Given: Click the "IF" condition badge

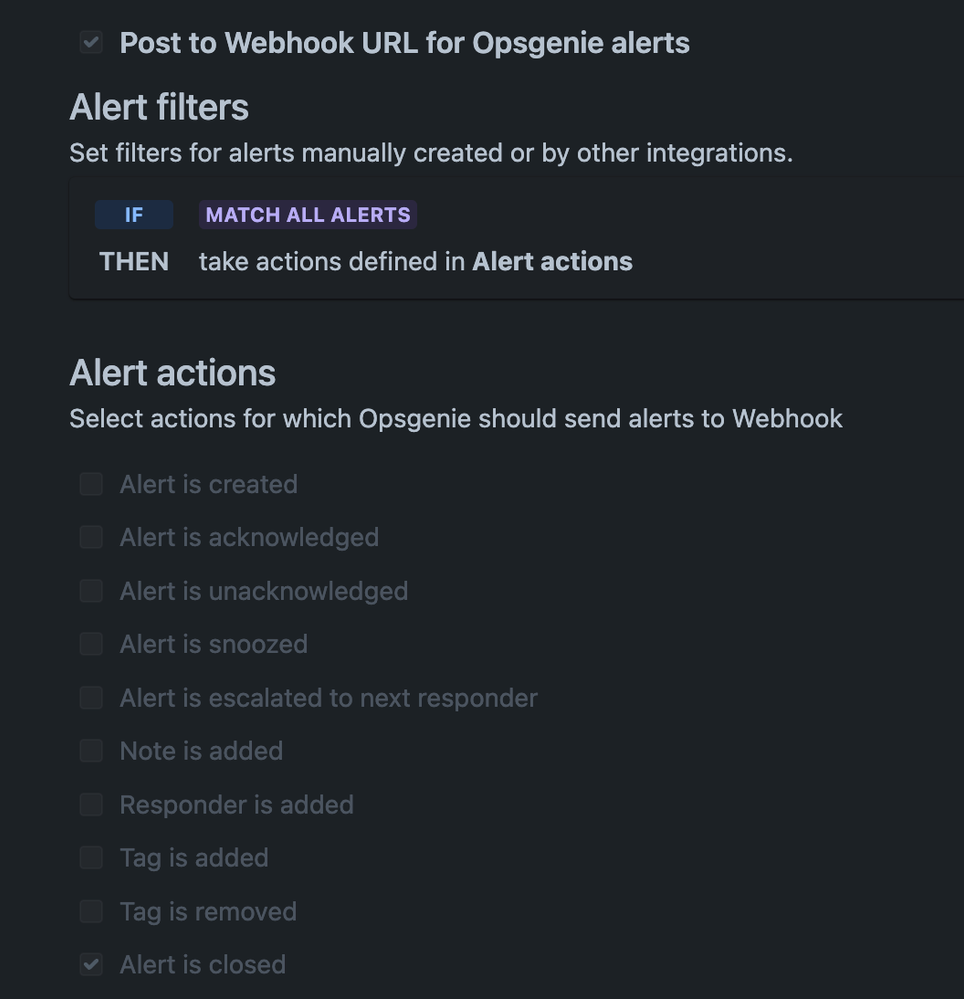Looking at the screenshot, I should click(133, 214).
